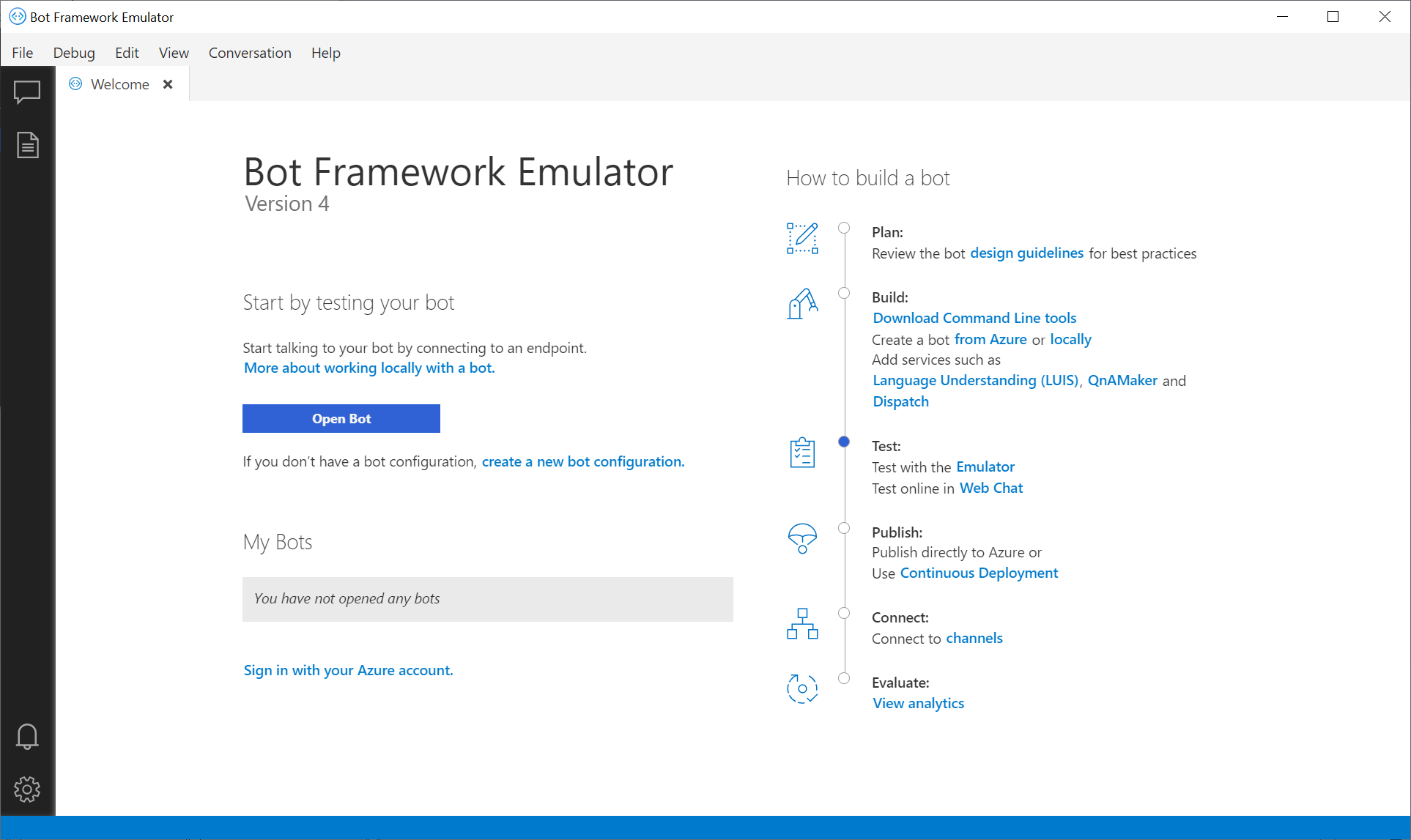Screen dimensions: 1411x840
Task: Open the File menu
Action: click(x=22, y=52)
